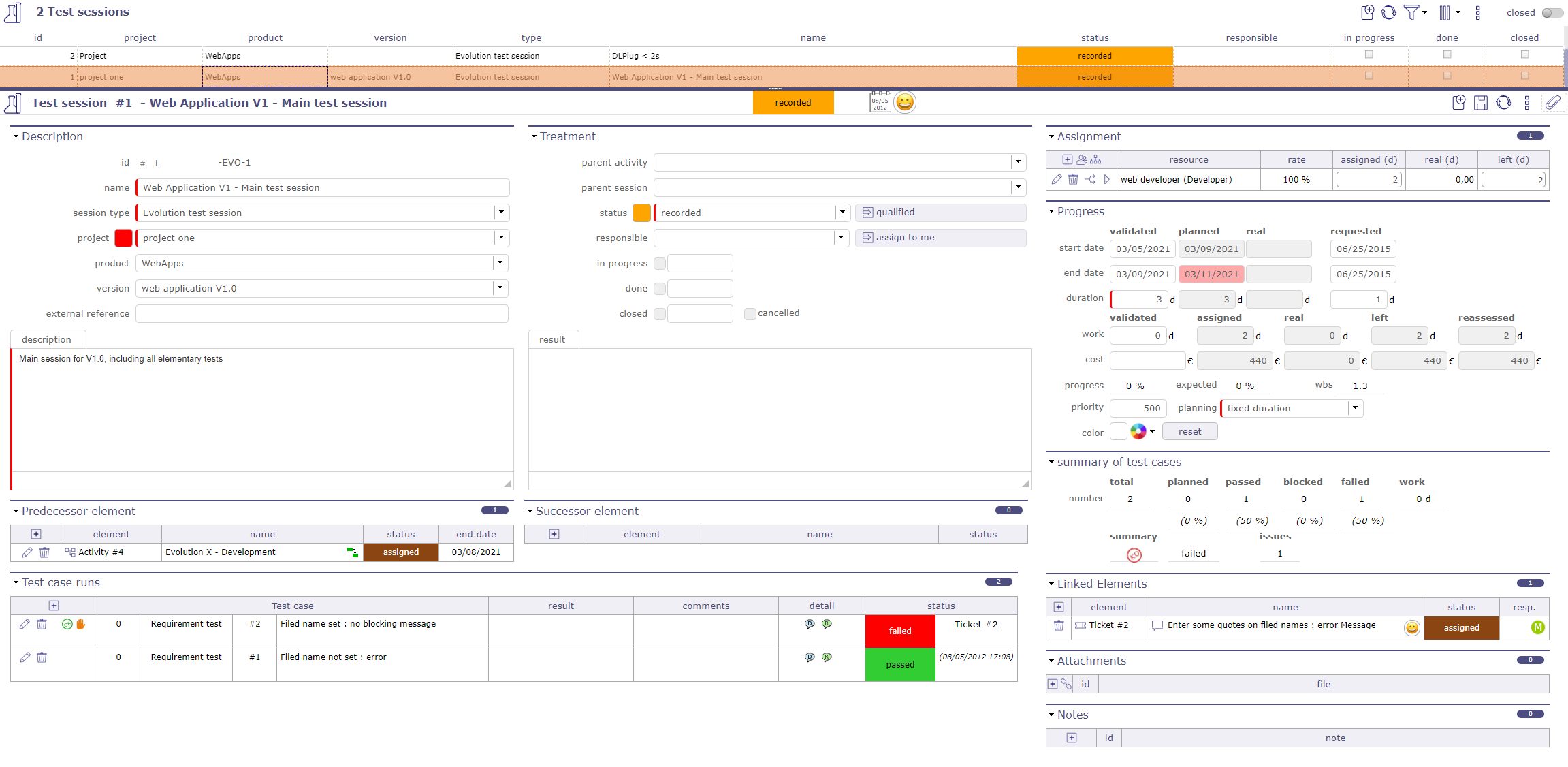Image resolution: width=1568 pixels, height=767 pixels.
Task: Add a new test case run with plus icon
Action: (x=54, y=606)
